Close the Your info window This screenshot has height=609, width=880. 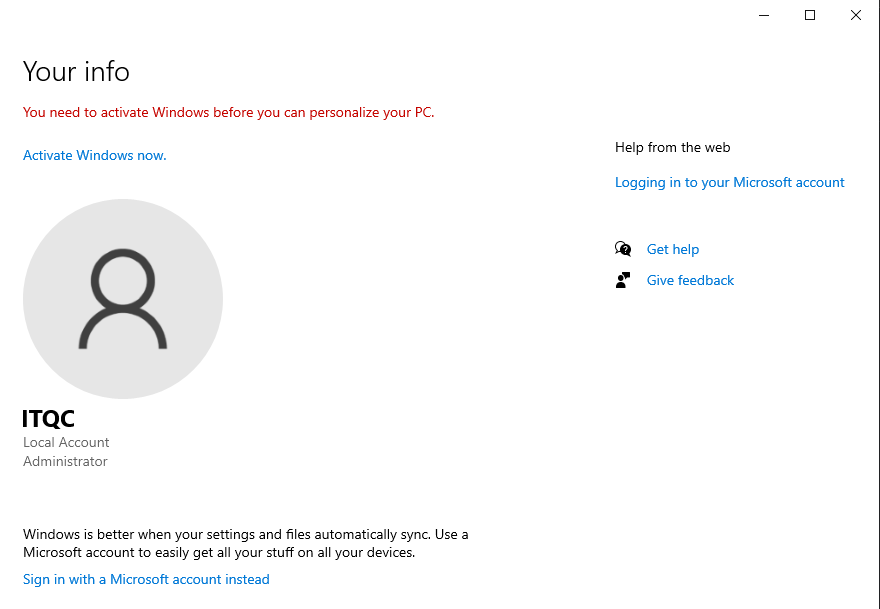pos(856,15)
